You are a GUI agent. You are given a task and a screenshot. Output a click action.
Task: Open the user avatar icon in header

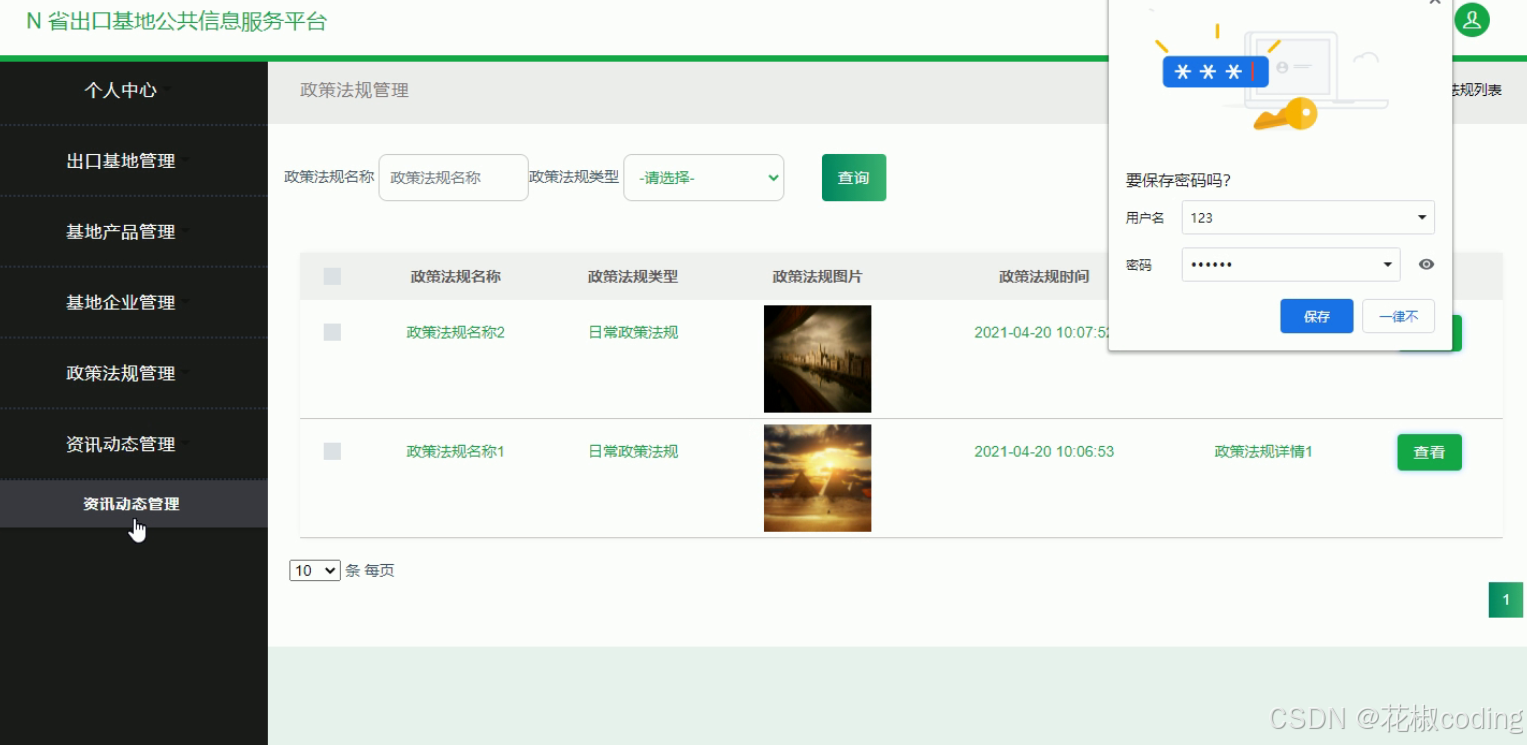[x=1471, y=20]
